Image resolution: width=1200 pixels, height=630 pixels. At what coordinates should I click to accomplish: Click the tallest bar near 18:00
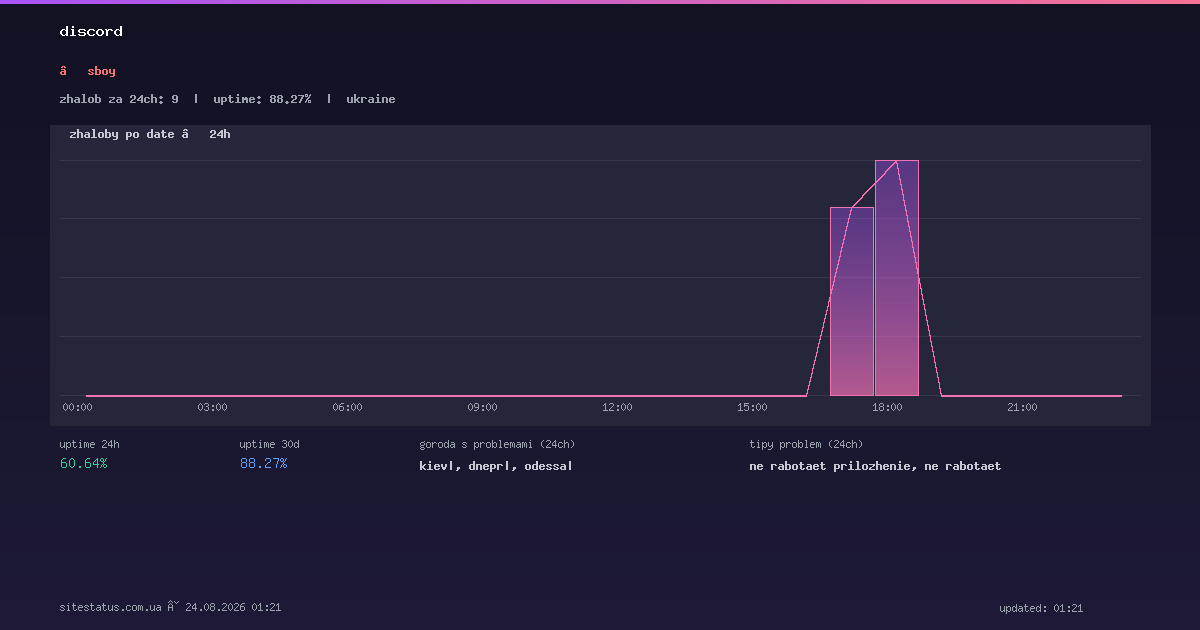pos(897,278)
